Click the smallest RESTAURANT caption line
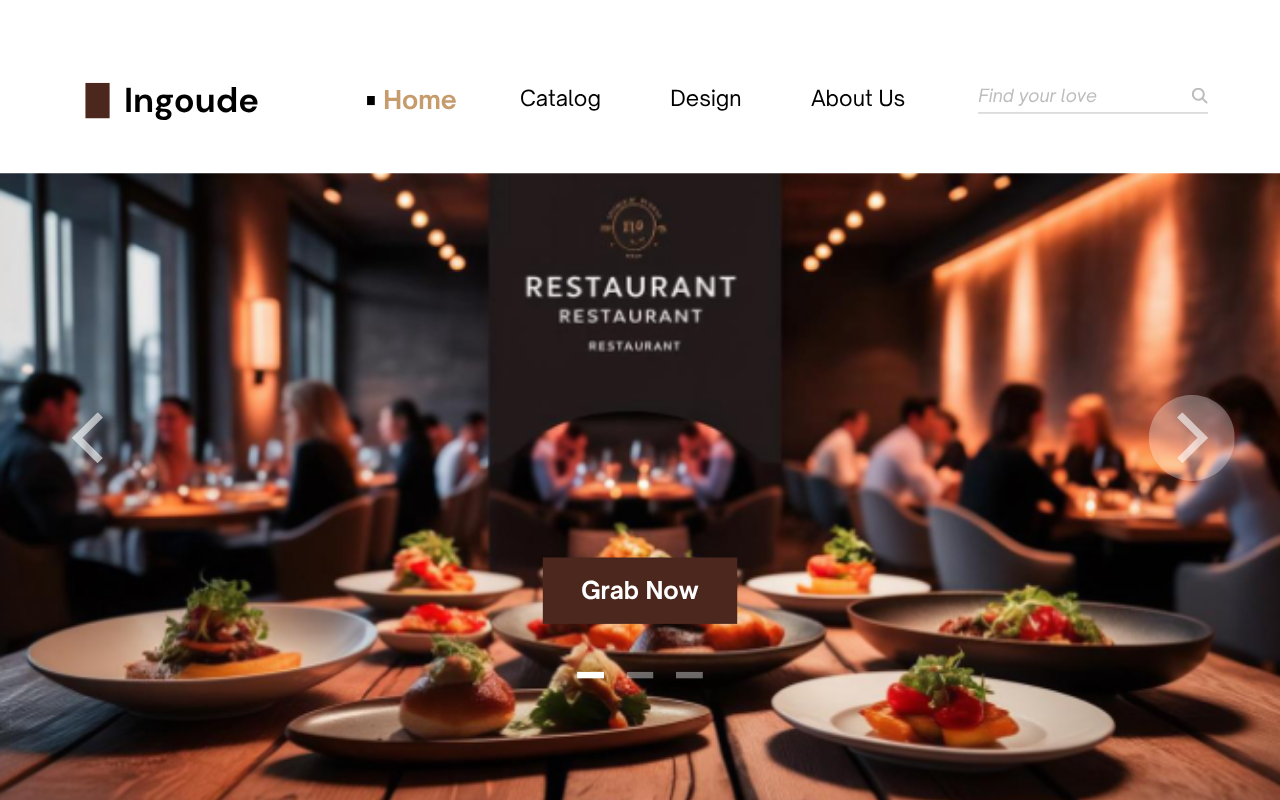The image size is (1280, 800). [x=634, y=346]
